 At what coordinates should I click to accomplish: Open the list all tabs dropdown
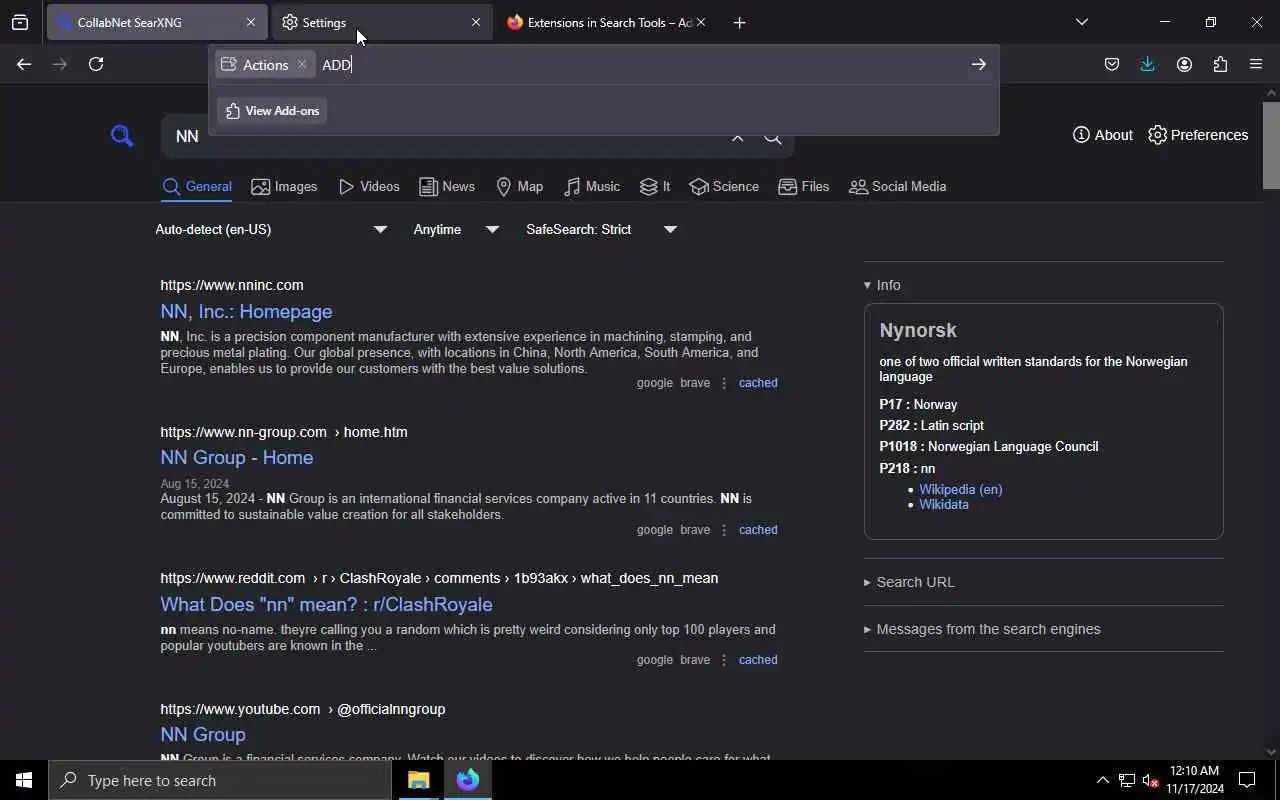pos(1081,22)
